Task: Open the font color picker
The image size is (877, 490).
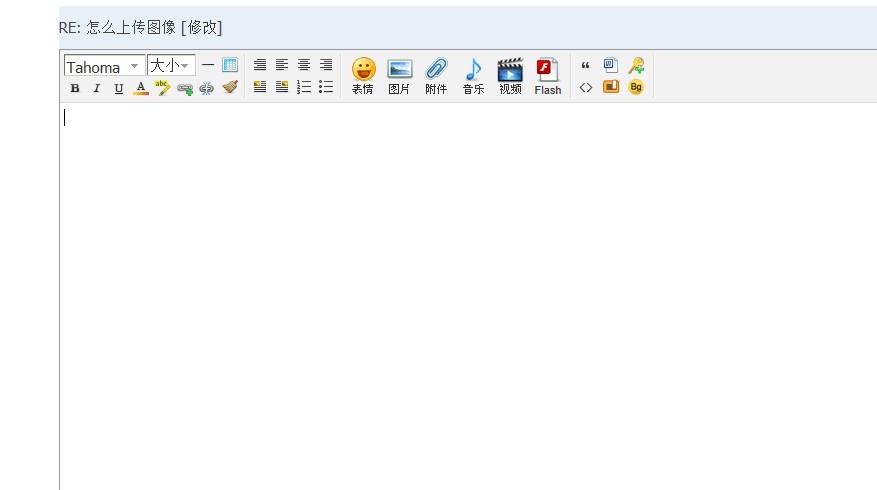Action: (x=141, y=88)
